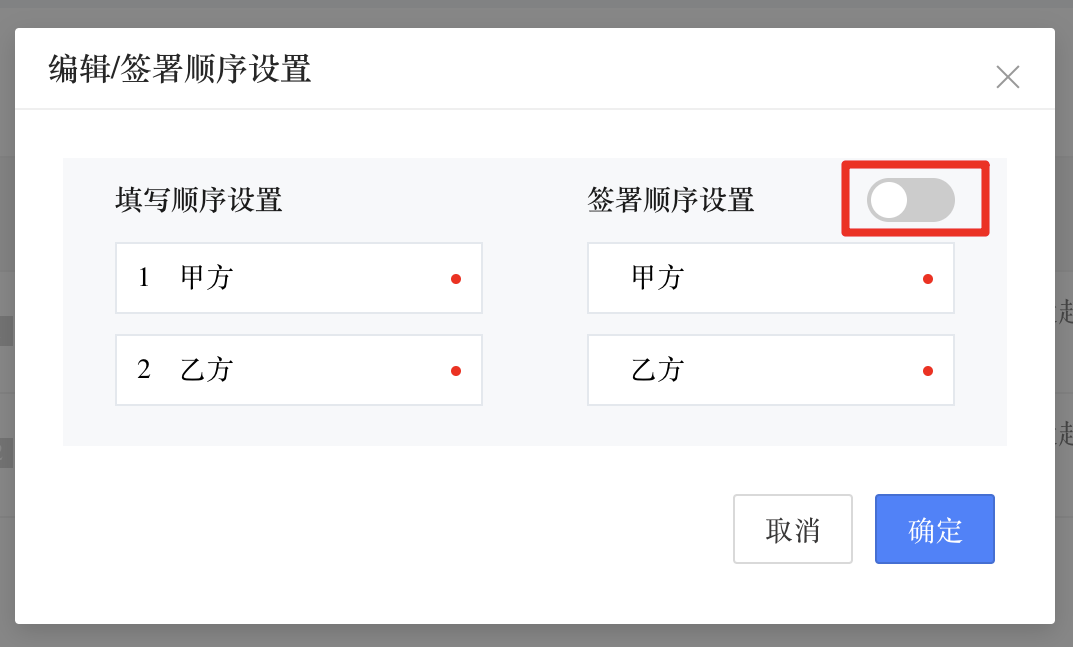Click the red dot beside 甲方 in 填写顺序设置
The height and width of the screenshot is (647, 1073).
click(456, 278)
